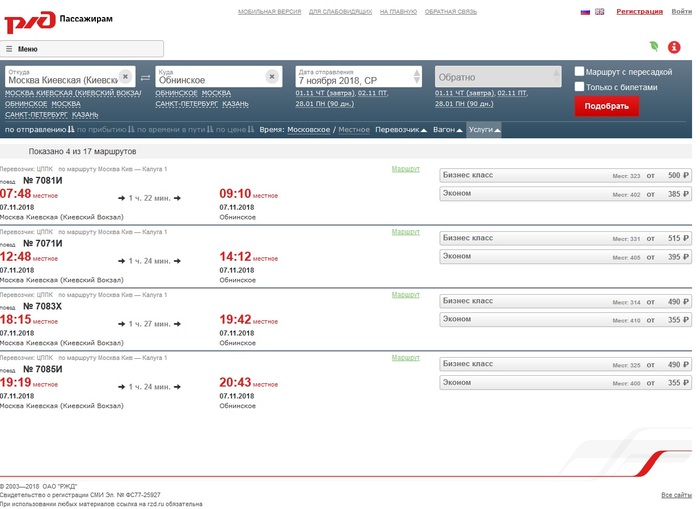This screenshot has height=509, width=700.
Task: Clear the departure station field
Action: click(126, 77)
